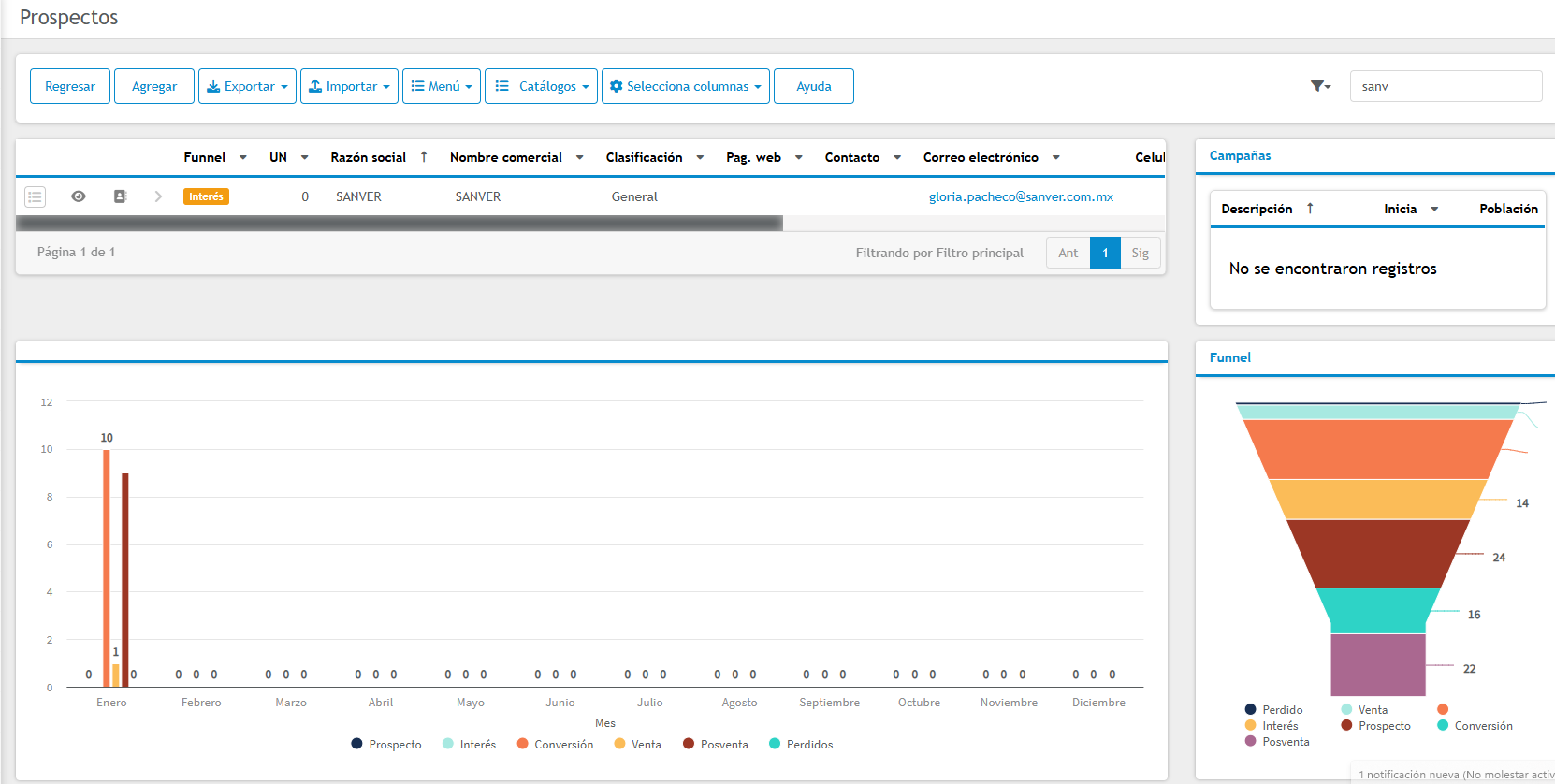Viewport: 1555px width, 784px height.
Task: Click the Ayuda button
Action: (x=814, y=86)
